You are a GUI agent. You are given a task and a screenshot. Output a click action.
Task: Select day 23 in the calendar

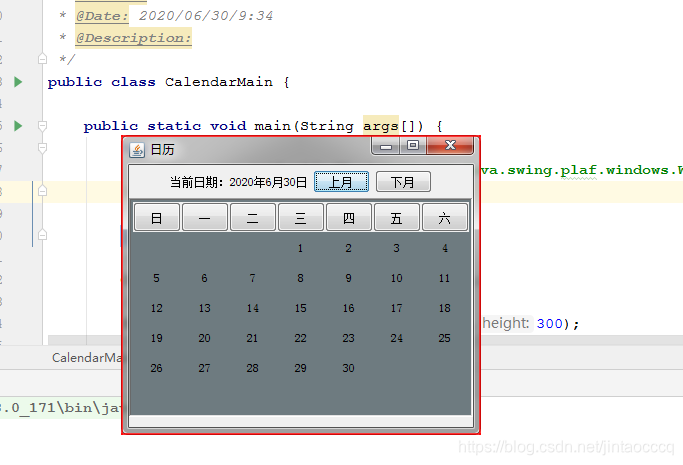pyautogui.click(x=348, y=338)
